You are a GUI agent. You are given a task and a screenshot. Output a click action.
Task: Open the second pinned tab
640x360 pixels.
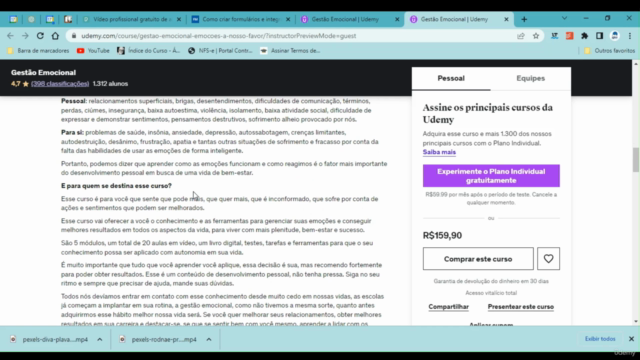click(31, 19)
